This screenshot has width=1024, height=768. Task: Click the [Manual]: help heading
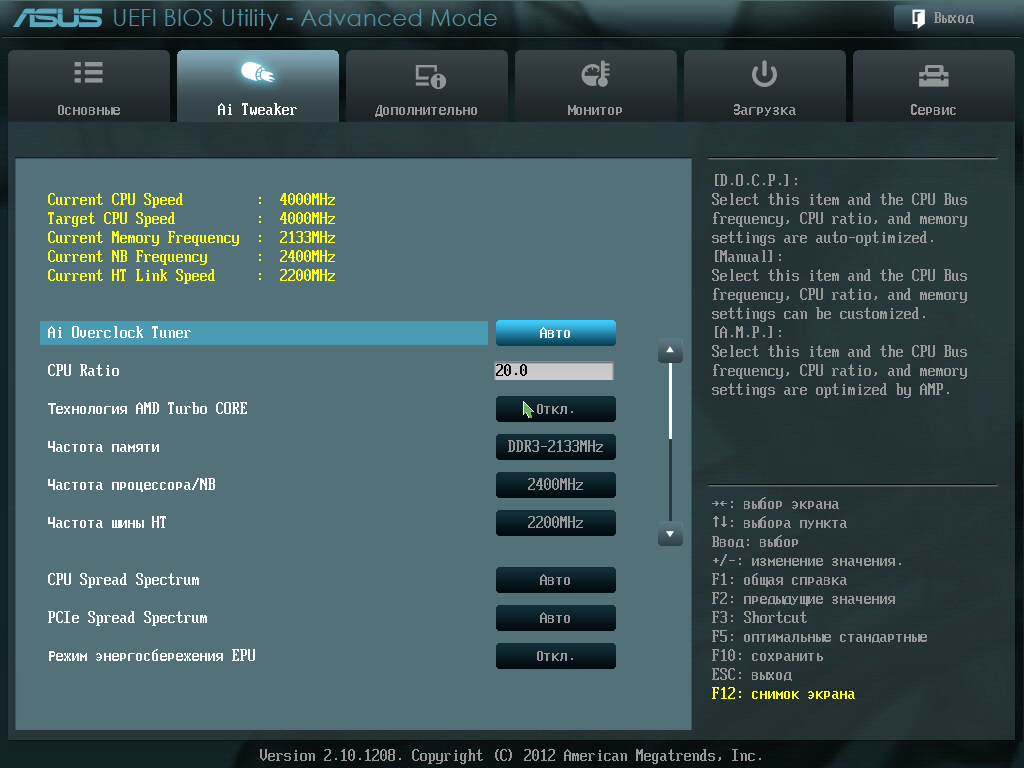[747, 257]
